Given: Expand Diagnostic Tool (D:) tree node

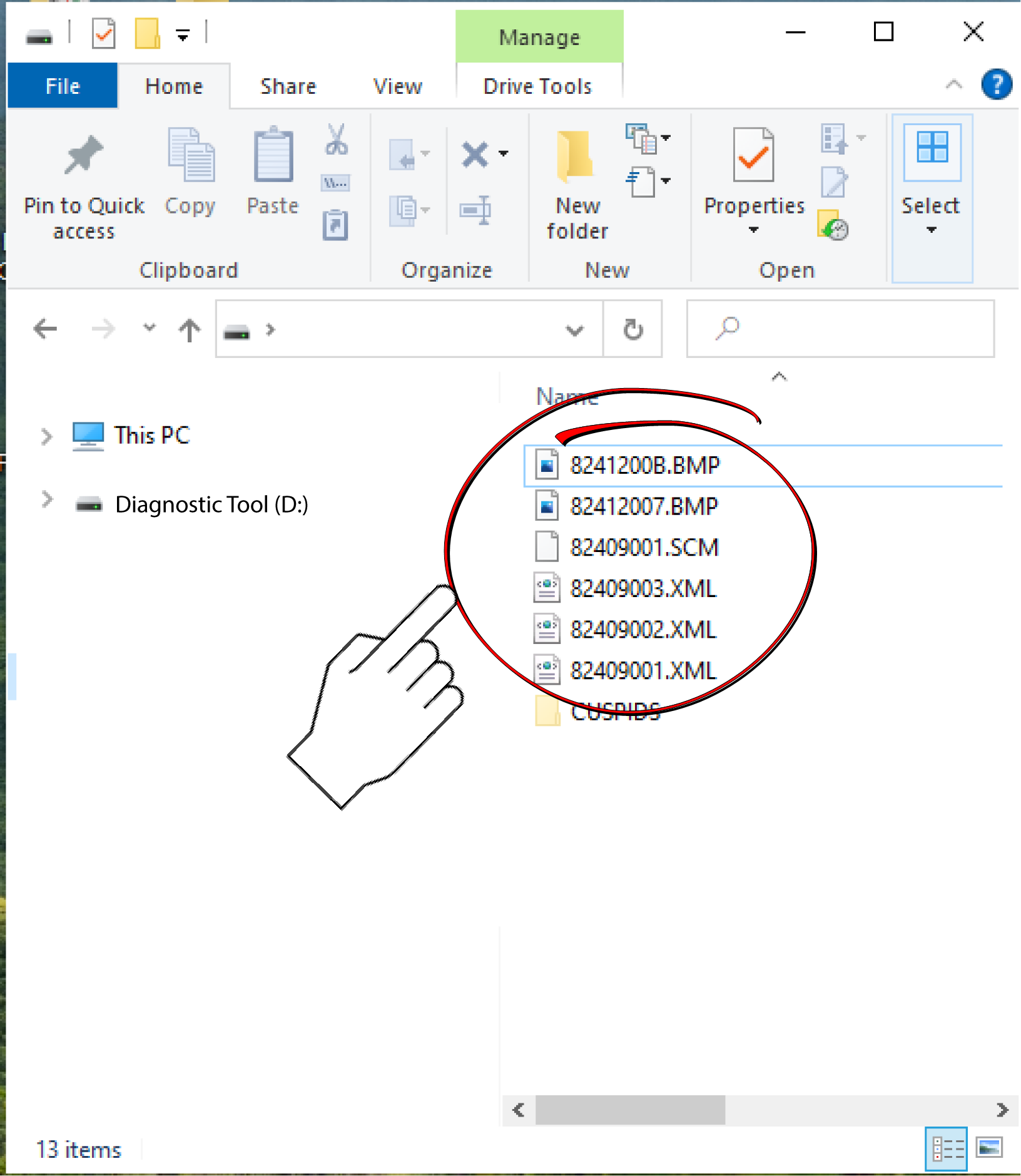Looking at the screenshot, I should click(46, 500).
